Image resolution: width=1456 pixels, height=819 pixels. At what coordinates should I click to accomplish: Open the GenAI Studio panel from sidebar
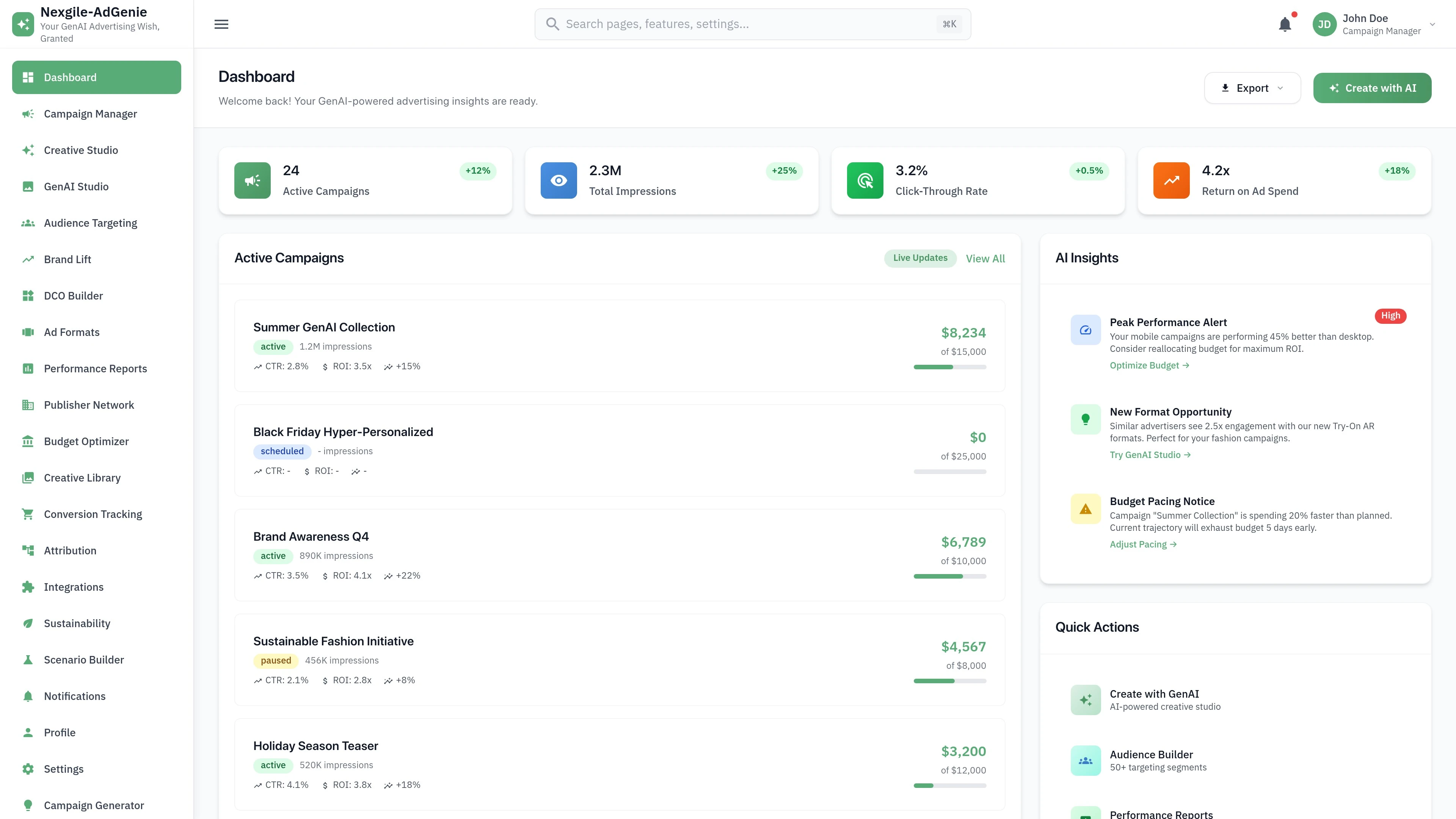coord(76,186)
